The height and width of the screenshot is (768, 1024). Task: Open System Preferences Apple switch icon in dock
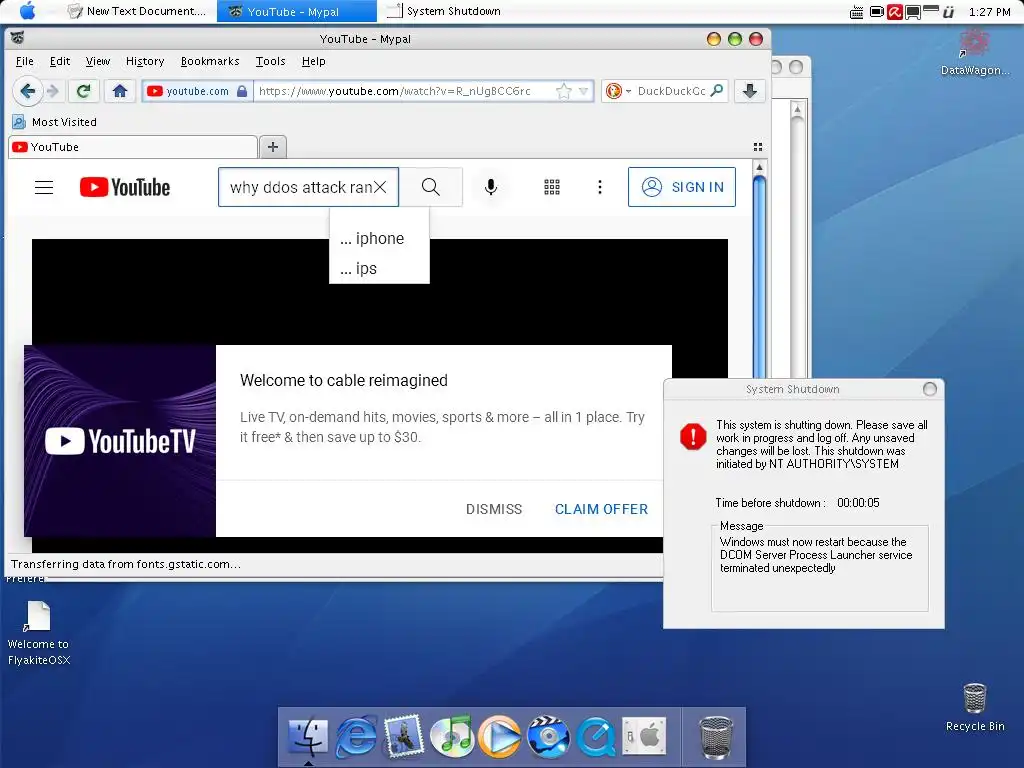coord(644,737)
